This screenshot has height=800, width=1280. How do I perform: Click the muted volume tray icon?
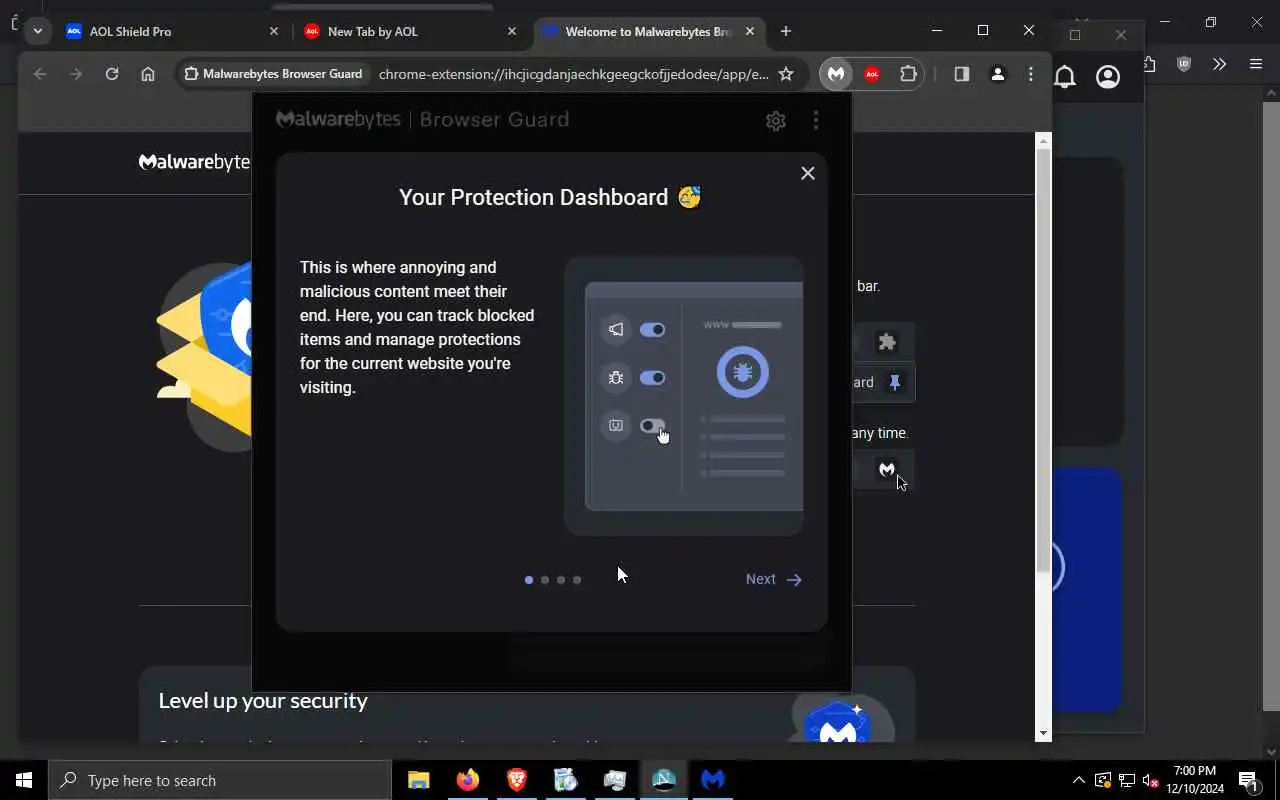coord(1151,780)
